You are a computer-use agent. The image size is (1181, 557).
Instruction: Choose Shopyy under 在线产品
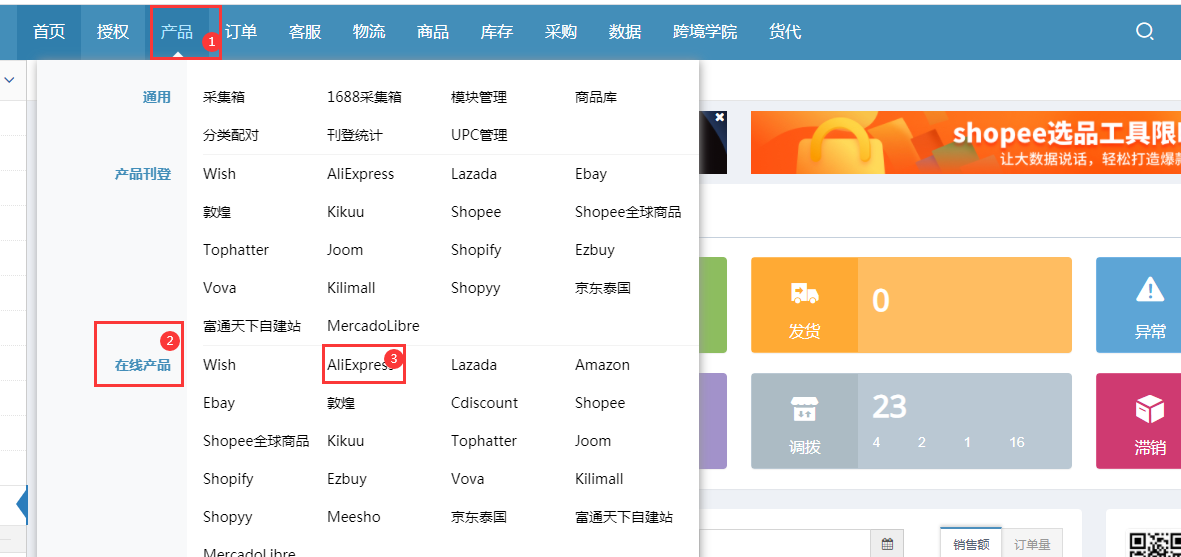tap(227, 518)
